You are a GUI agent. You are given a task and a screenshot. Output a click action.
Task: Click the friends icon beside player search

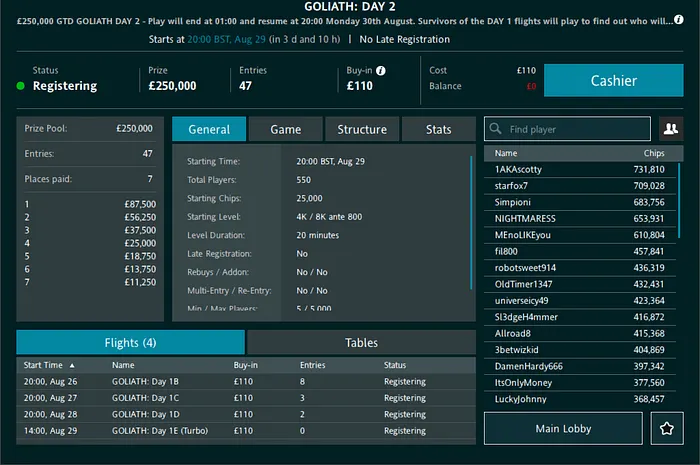(670, 129)
